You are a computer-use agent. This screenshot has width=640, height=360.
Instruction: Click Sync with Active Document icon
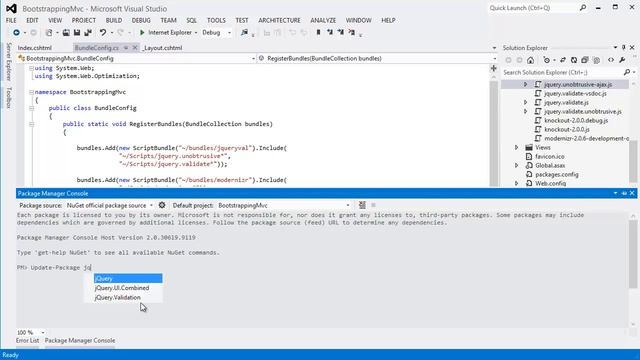563,60
